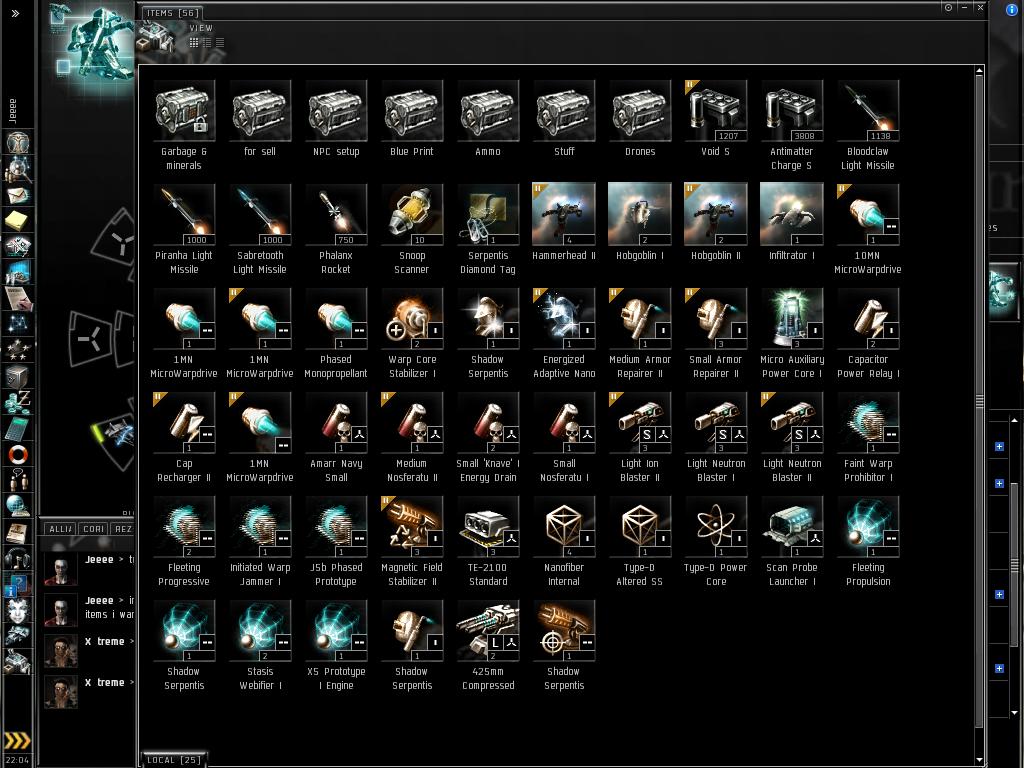Click the yellow triple-chevron notification arrows
The height and width of the screenshot is (768, 1024).
[17, 740]
